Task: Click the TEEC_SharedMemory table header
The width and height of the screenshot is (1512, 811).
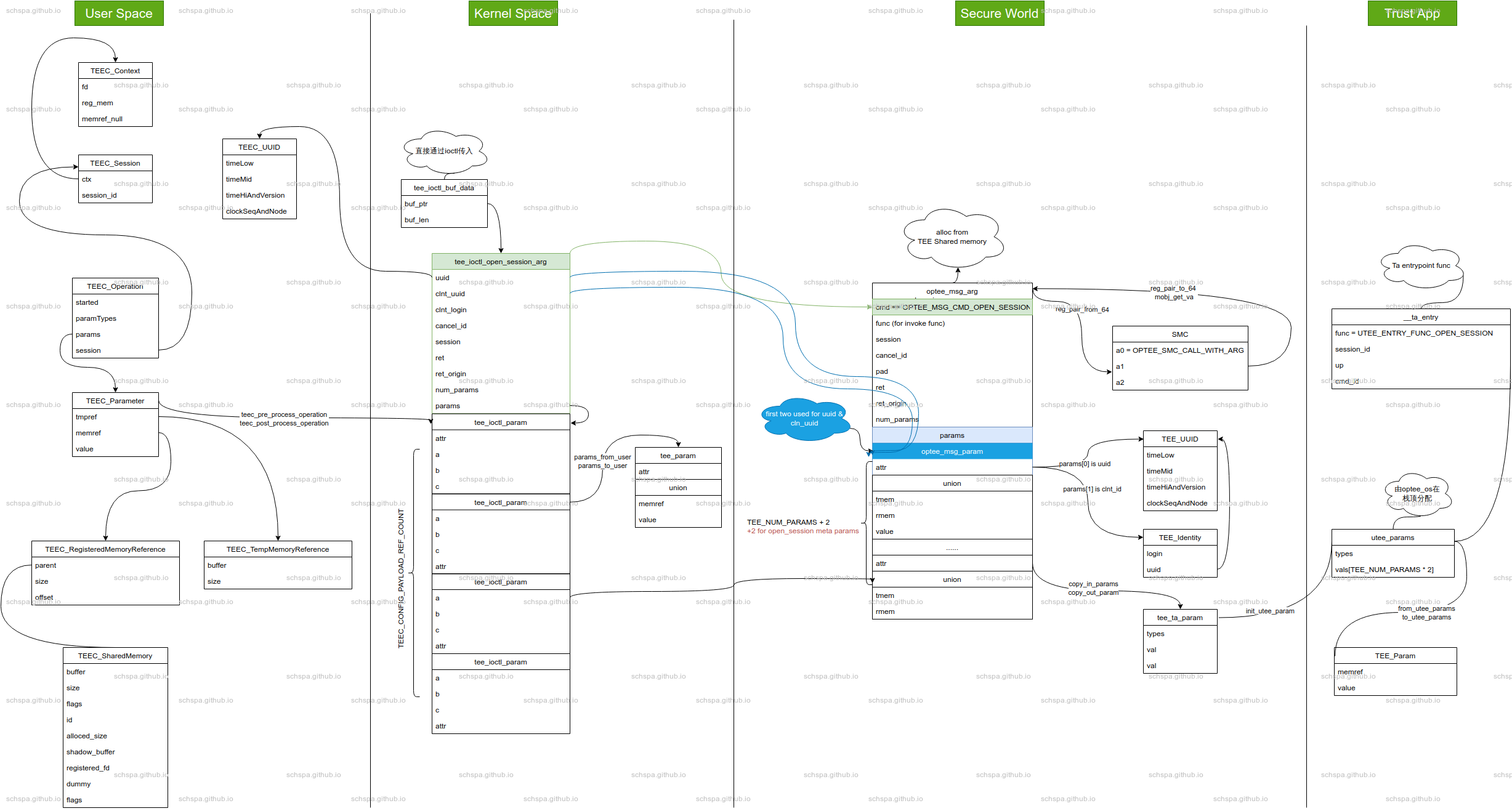Action: [115, 656]
